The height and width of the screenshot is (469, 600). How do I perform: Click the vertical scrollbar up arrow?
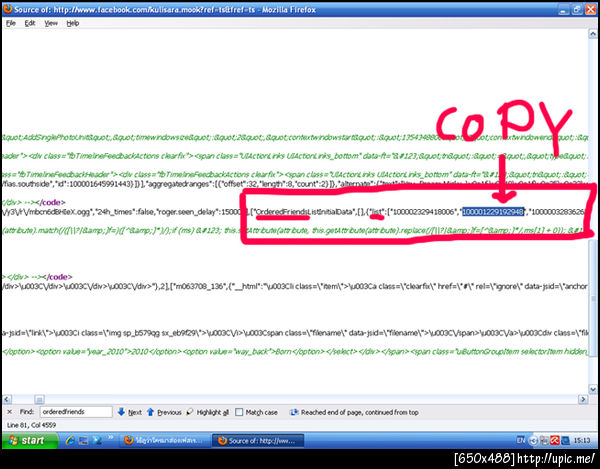coord(593,34)
